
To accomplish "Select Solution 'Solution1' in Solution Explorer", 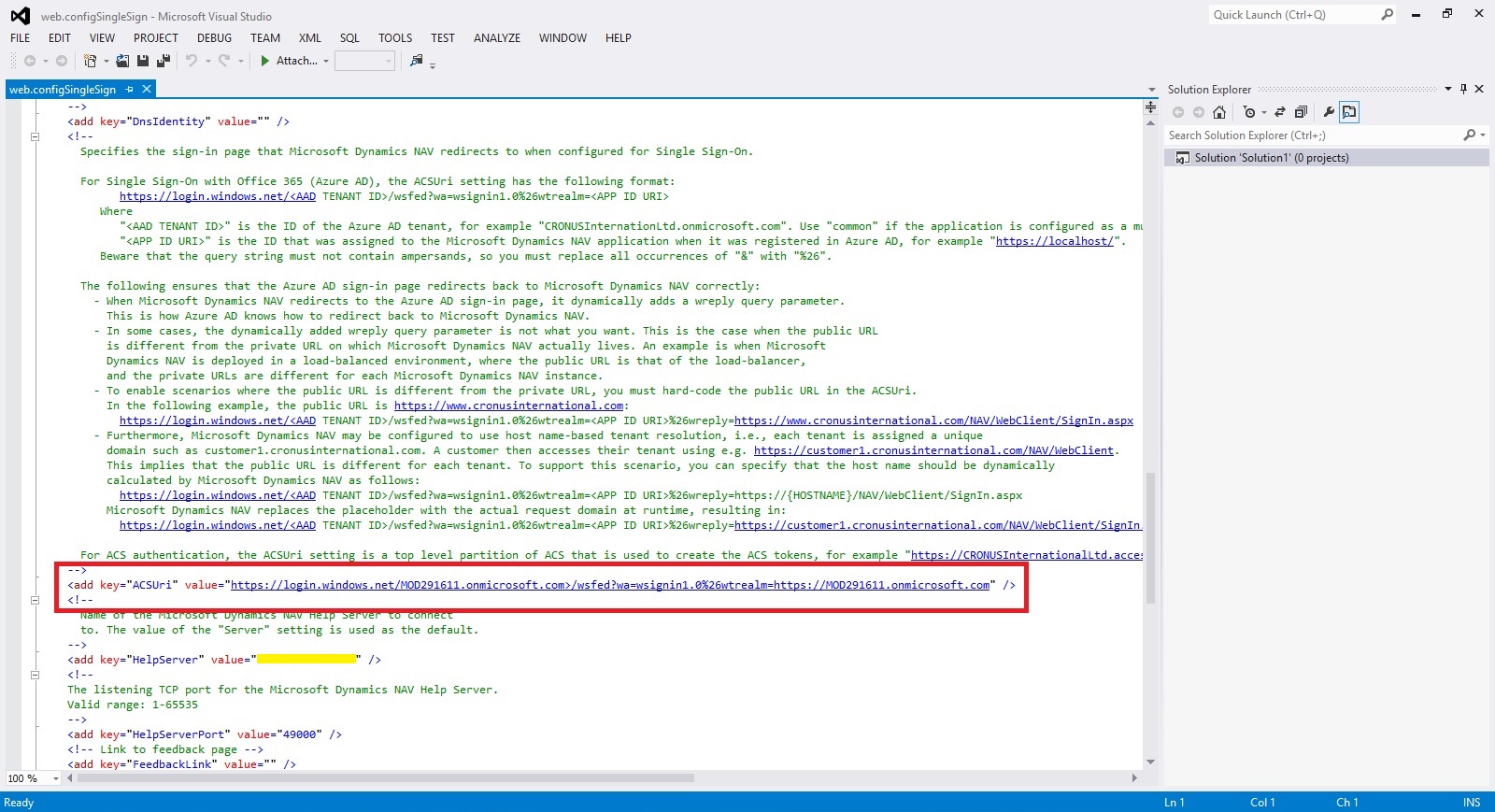I will [1271, 158].
